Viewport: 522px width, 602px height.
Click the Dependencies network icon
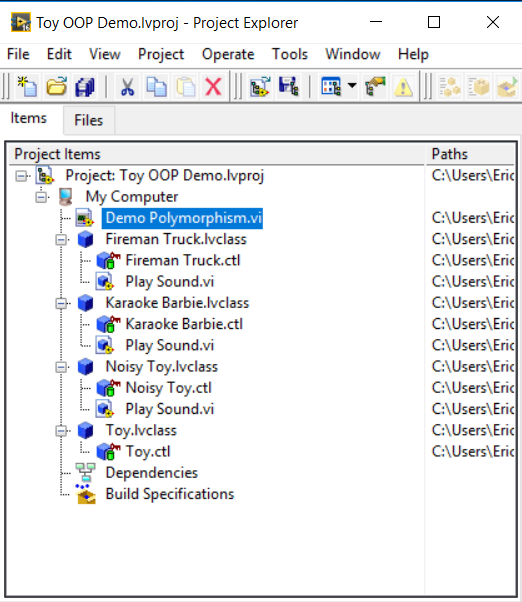pyautogui.click(x=85, y=473)
